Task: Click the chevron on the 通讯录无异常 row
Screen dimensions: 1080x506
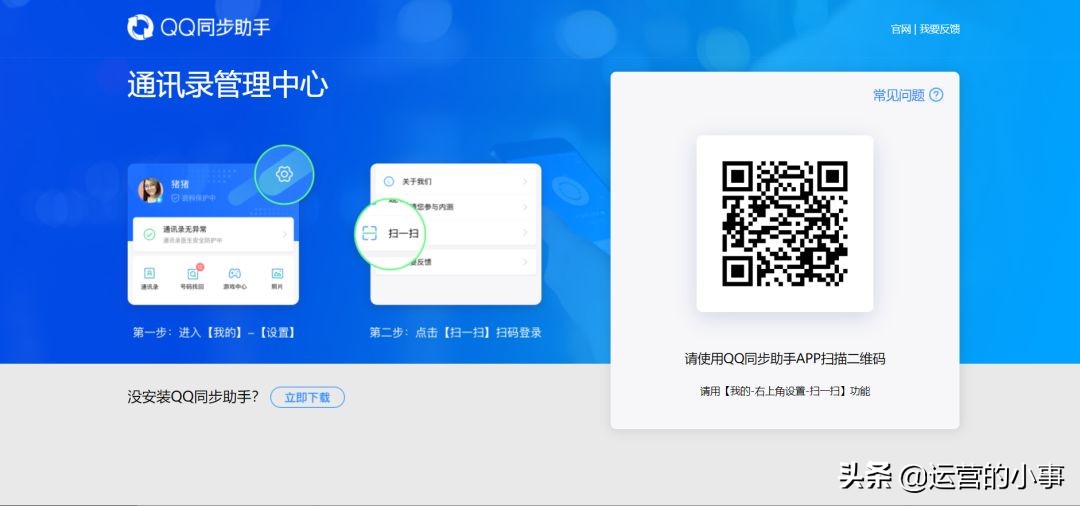Action: pos(284,234)
